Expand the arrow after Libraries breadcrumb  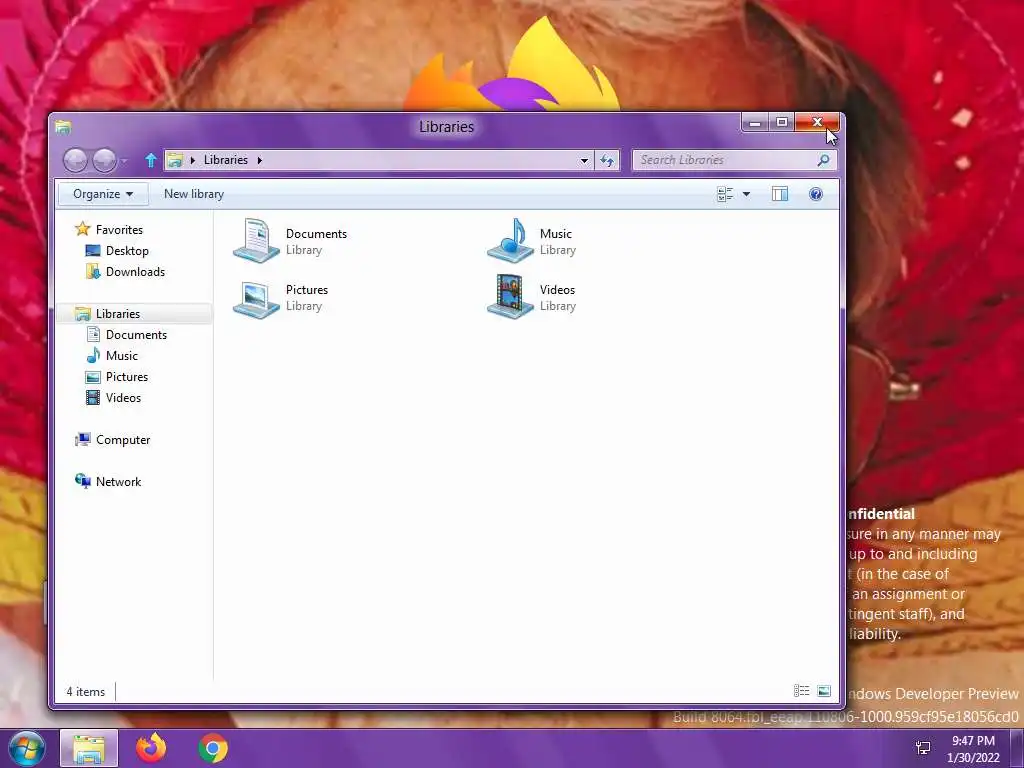(x=259, y=160)
